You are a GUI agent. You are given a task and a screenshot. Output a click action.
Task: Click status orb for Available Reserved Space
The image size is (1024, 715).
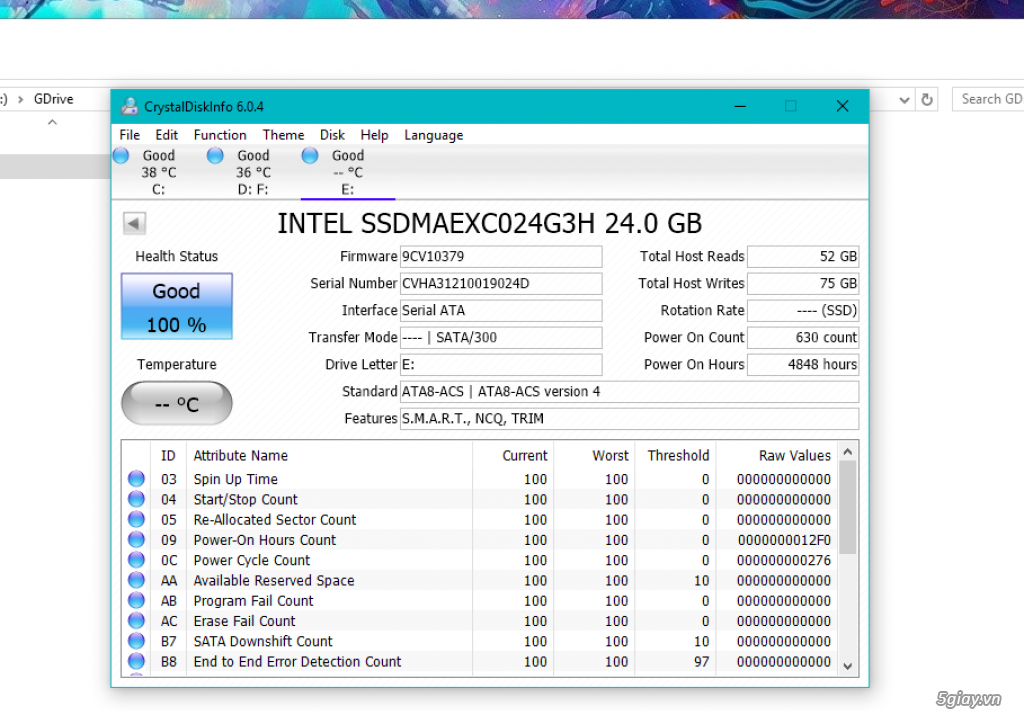pyautogui.click(x=137, y=580)
